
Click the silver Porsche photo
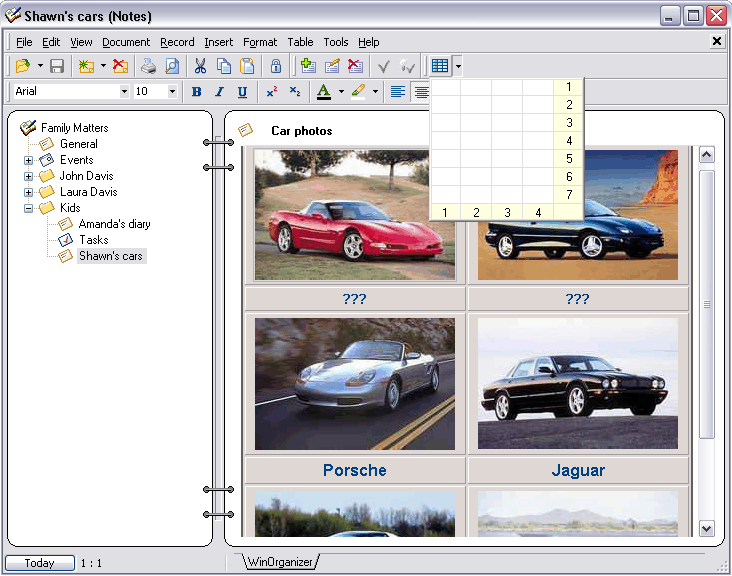click(355, 384)
